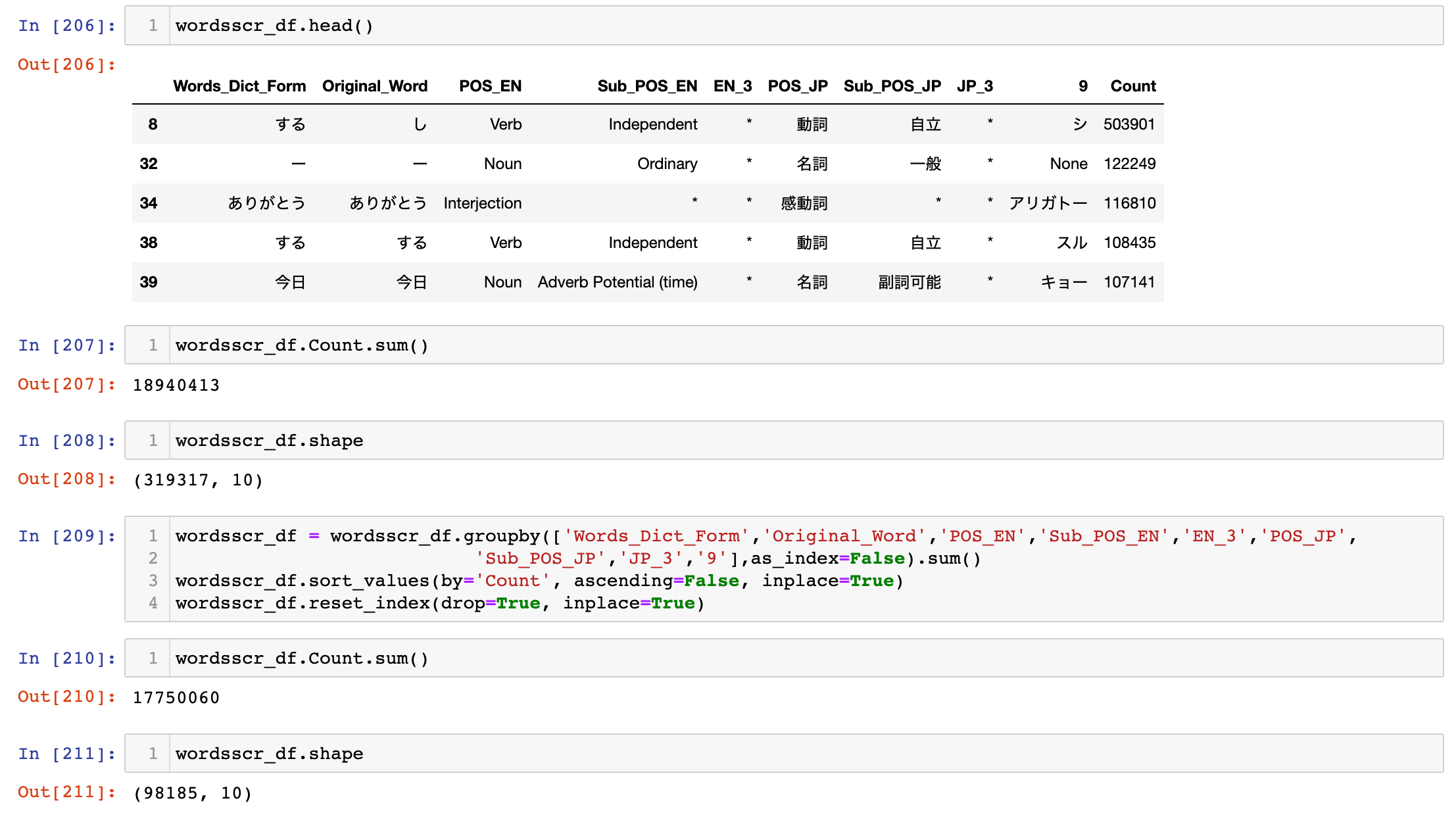The height and width of the screenshot is (813, 1456).
Task: Click the POS_JP column header
Action: tap(798, 86)
